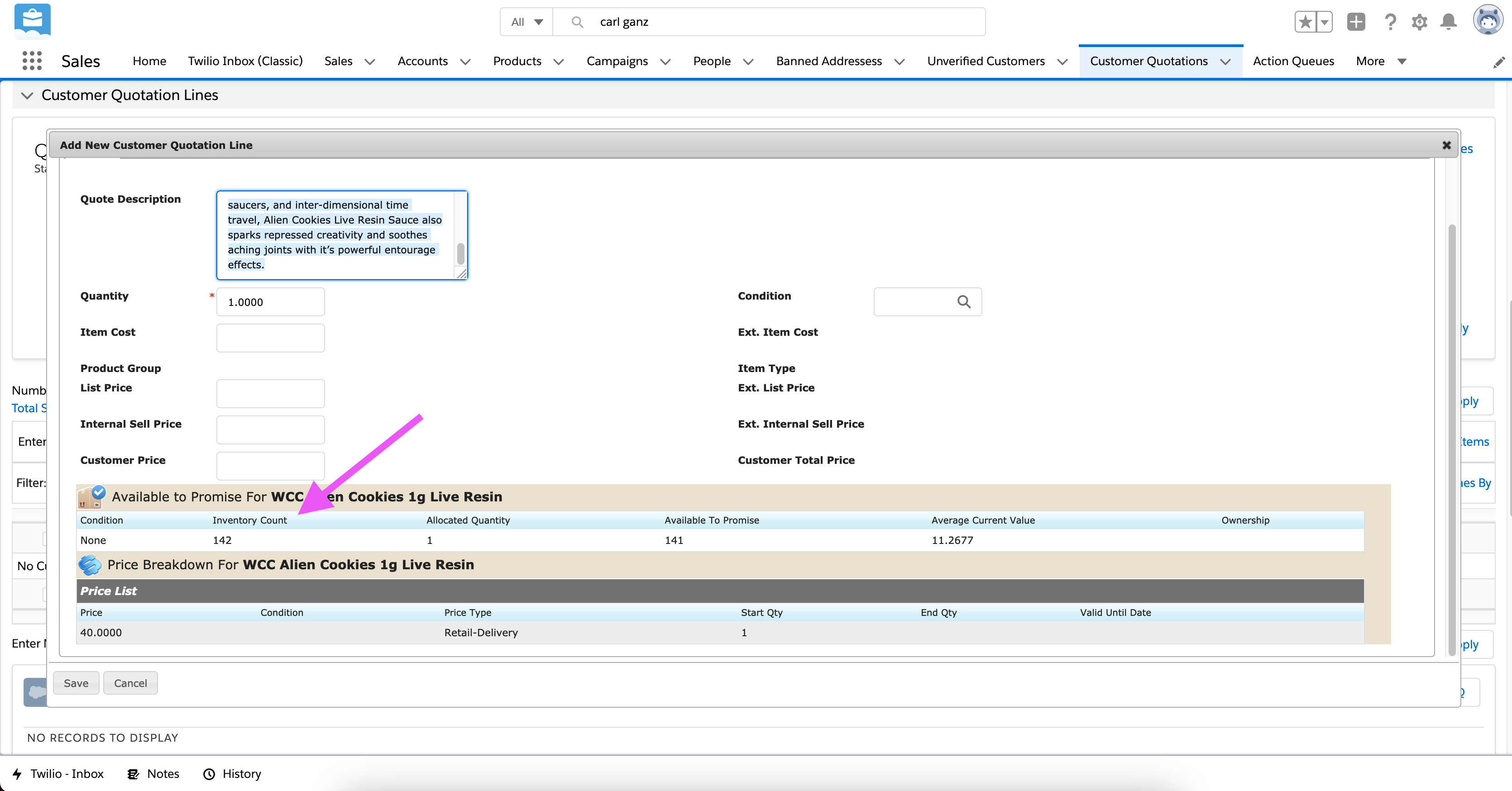
Task: Click the List Price input field
Action: (x=270, y=393)
